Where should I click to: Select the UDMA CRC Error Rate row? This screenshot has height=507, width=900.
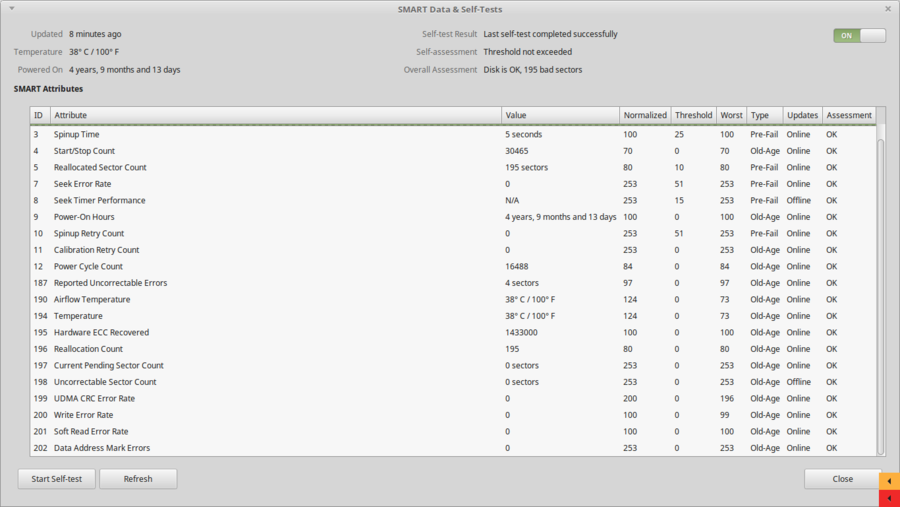pyautogui.click(x=453, y=398)
